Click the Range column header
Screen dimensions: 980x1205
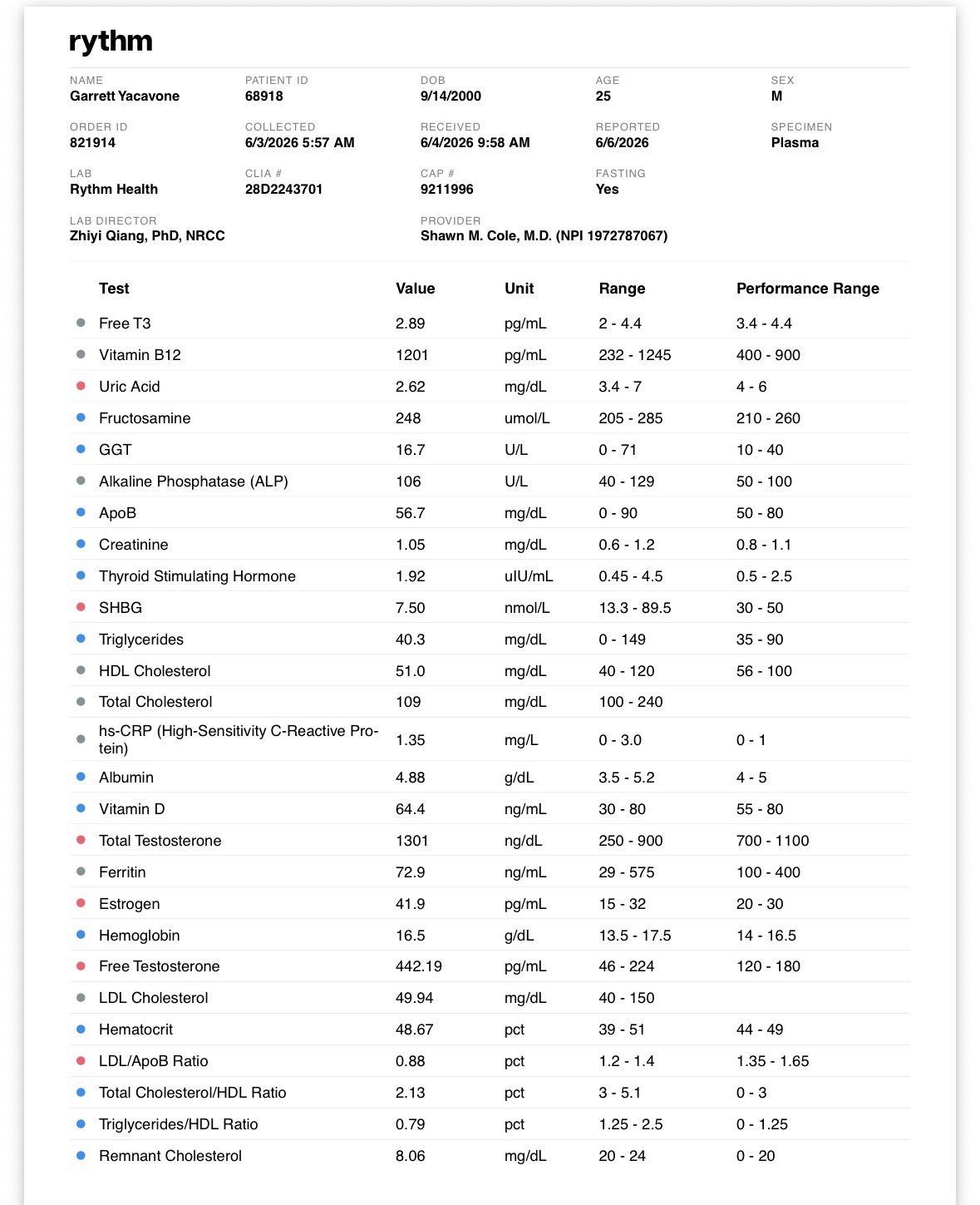tap(622, 289)
